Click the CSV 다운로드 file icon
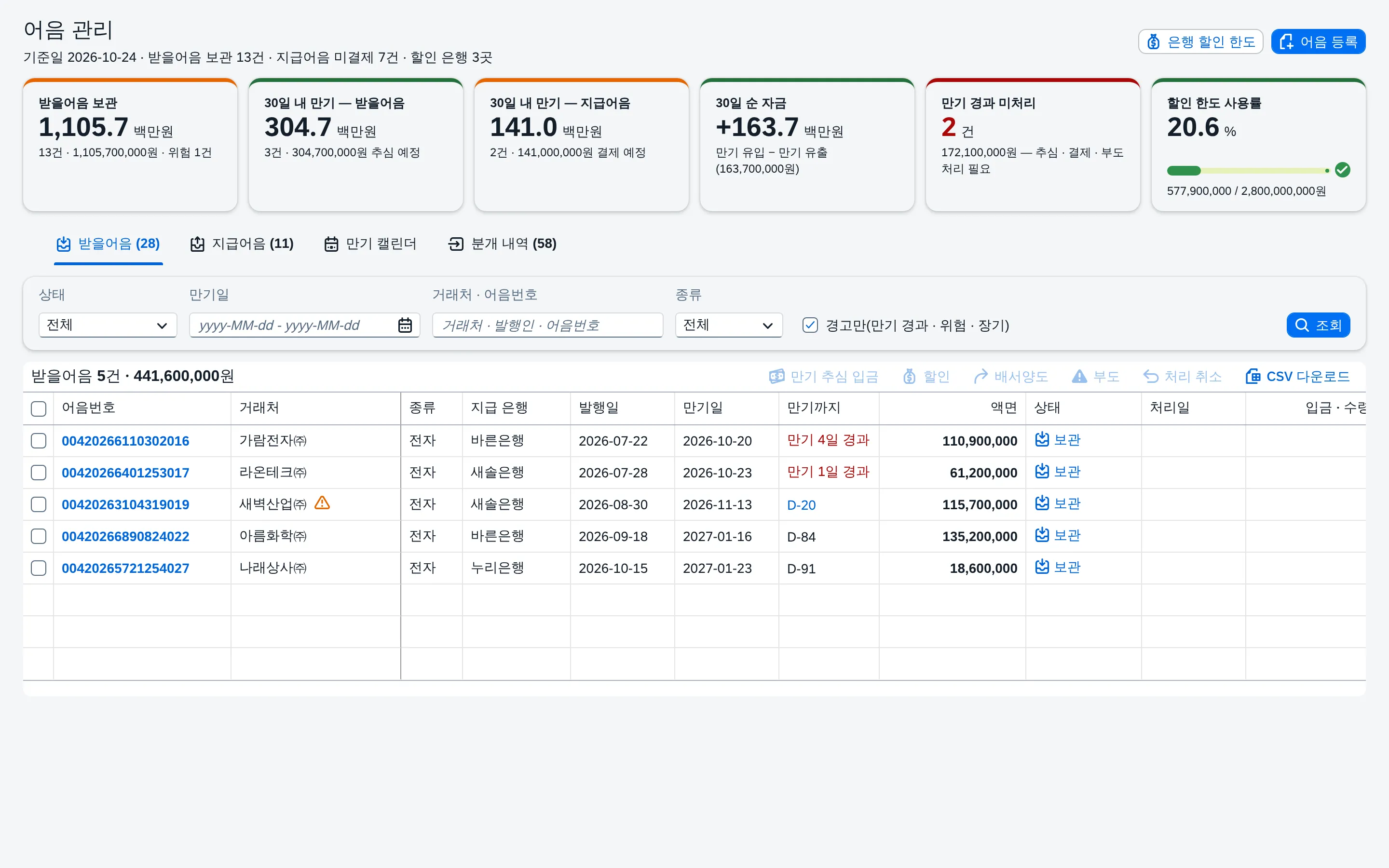The width and height of the screenshot is (1389, 868). tap(1253, 377)
